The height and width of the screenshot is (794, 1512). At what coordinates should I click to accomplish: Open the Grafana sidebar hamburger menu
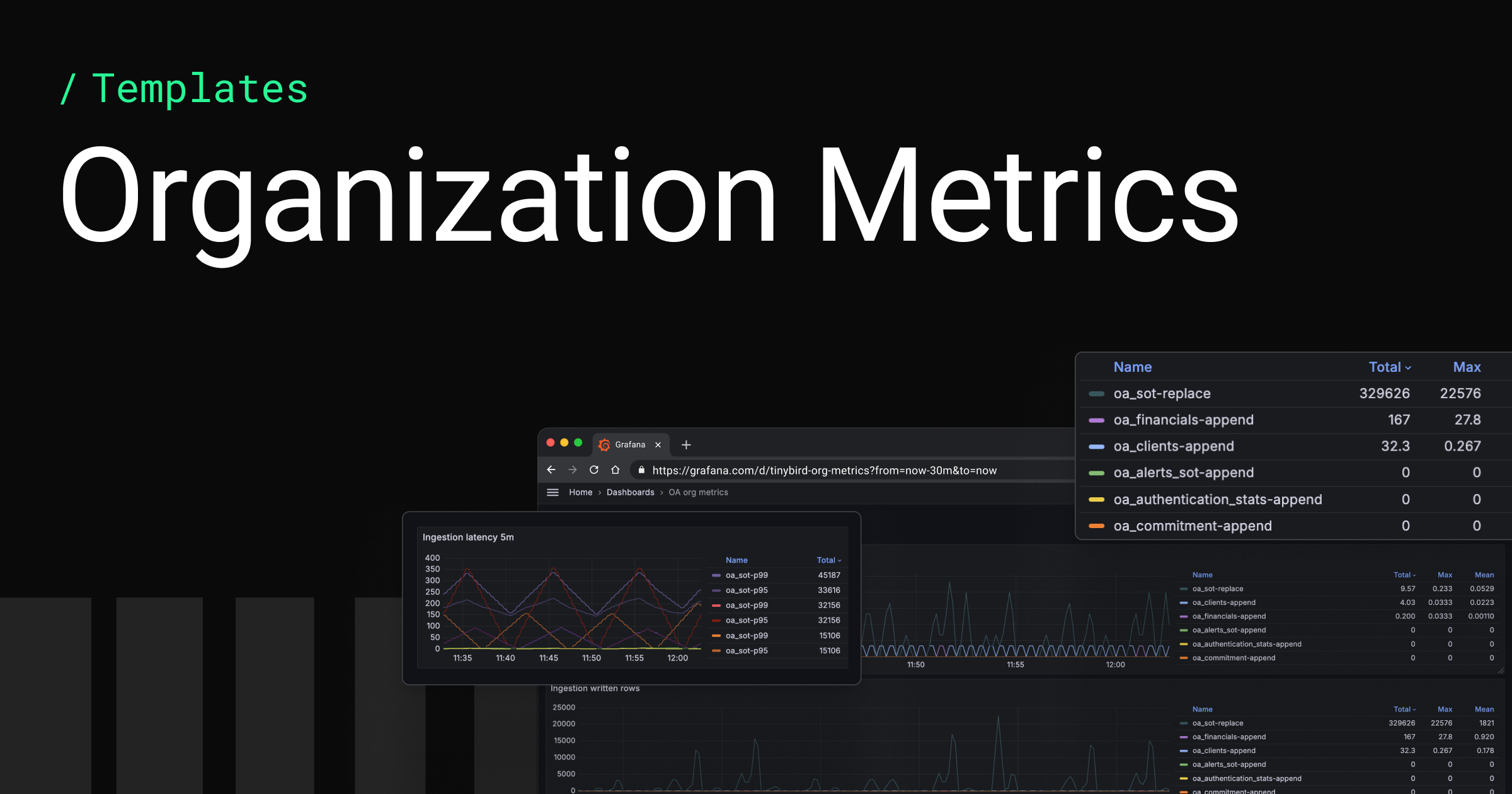click(553, 492)
